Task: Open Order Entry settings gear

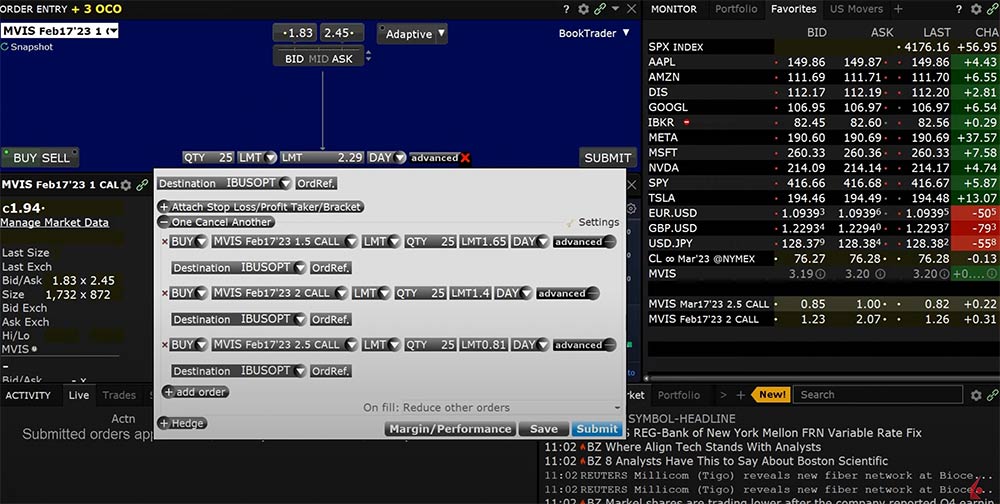Action: (x=584, y=9)
